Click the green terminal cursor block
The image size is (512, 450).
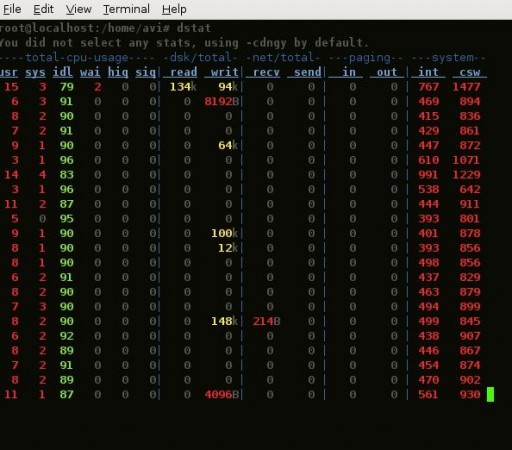(x=490, y=394)
